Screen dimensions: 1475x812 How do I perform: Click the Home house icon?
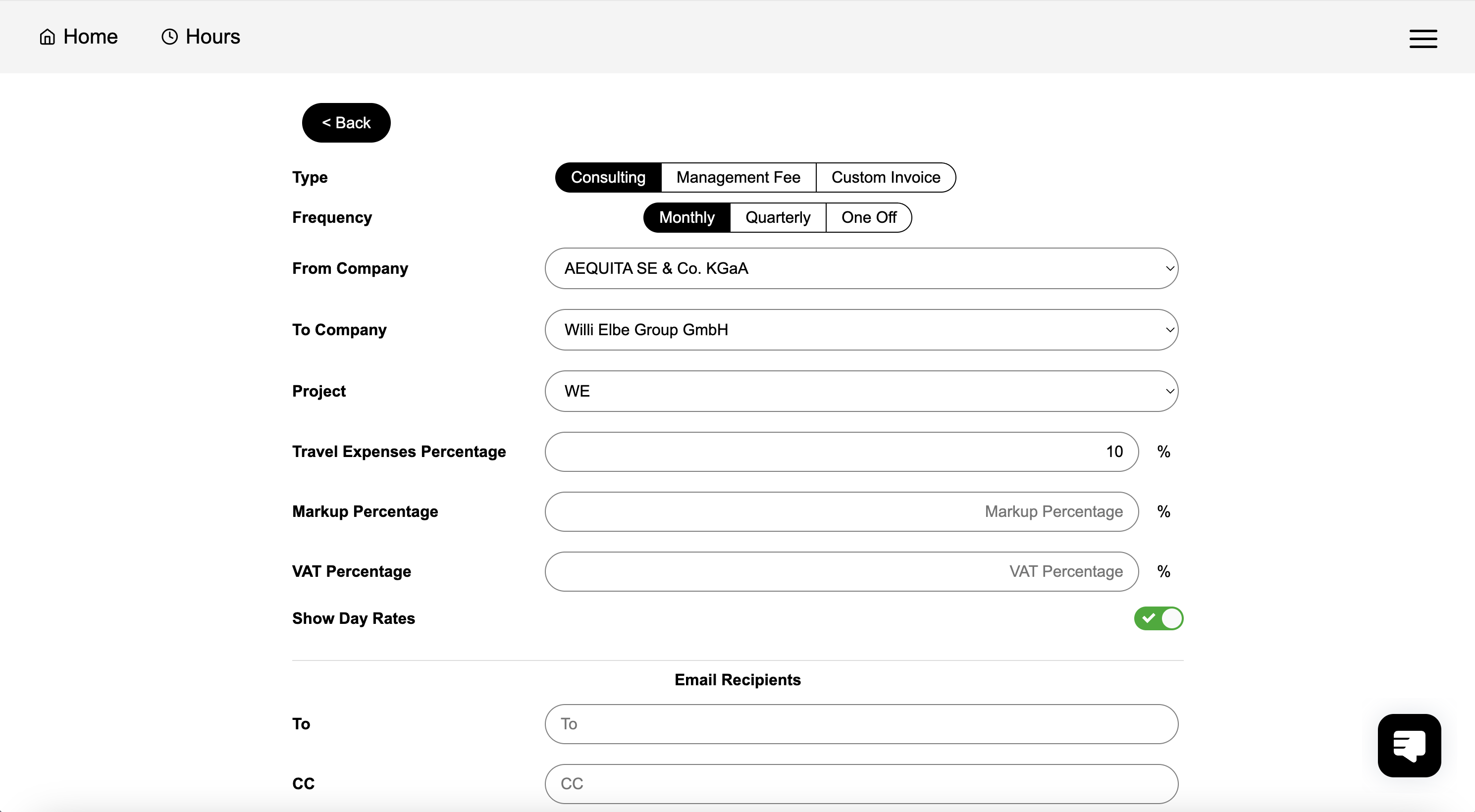click(47, 37)
